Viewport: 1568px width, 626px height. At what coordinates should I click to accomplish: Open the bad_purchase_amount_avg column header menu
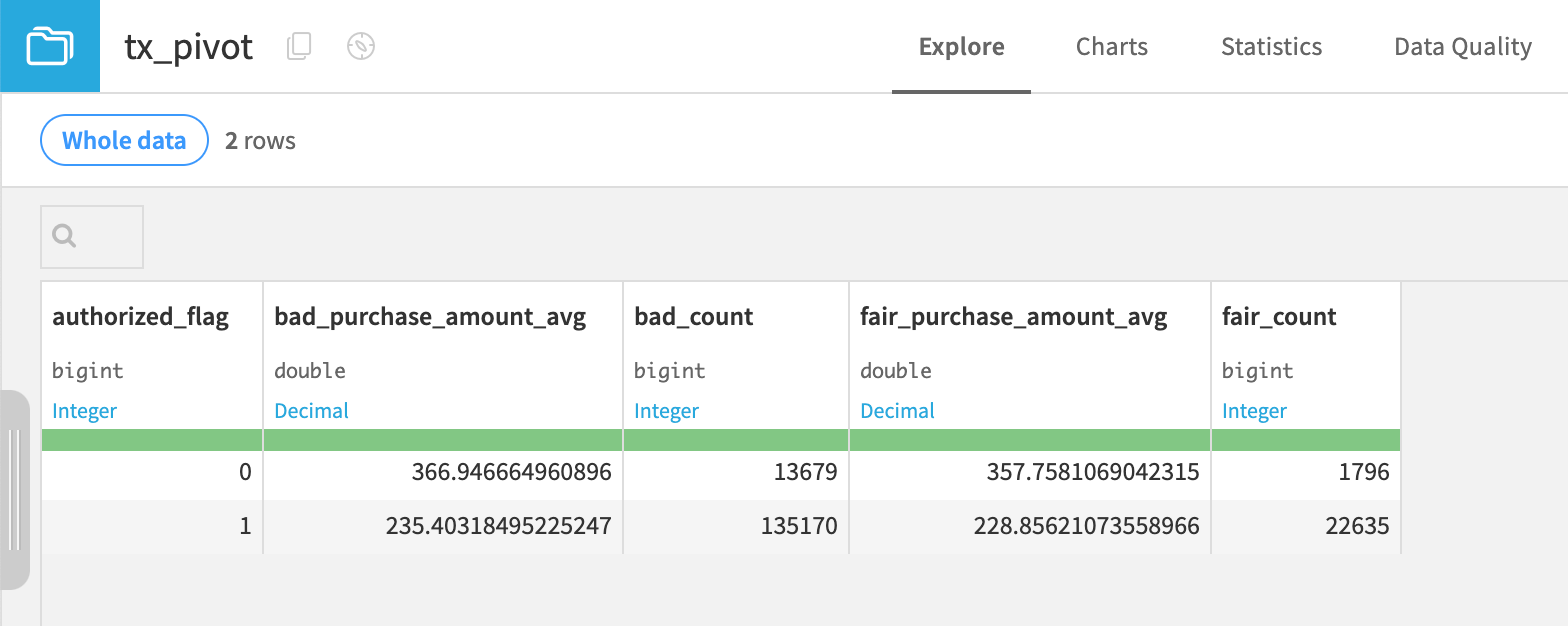pos(430,317)
